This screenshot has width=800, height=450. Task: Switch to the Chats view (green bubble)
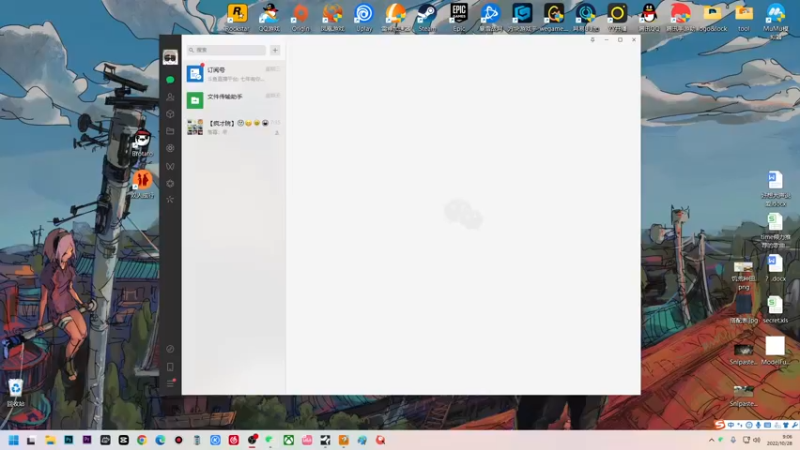[170, 80]
